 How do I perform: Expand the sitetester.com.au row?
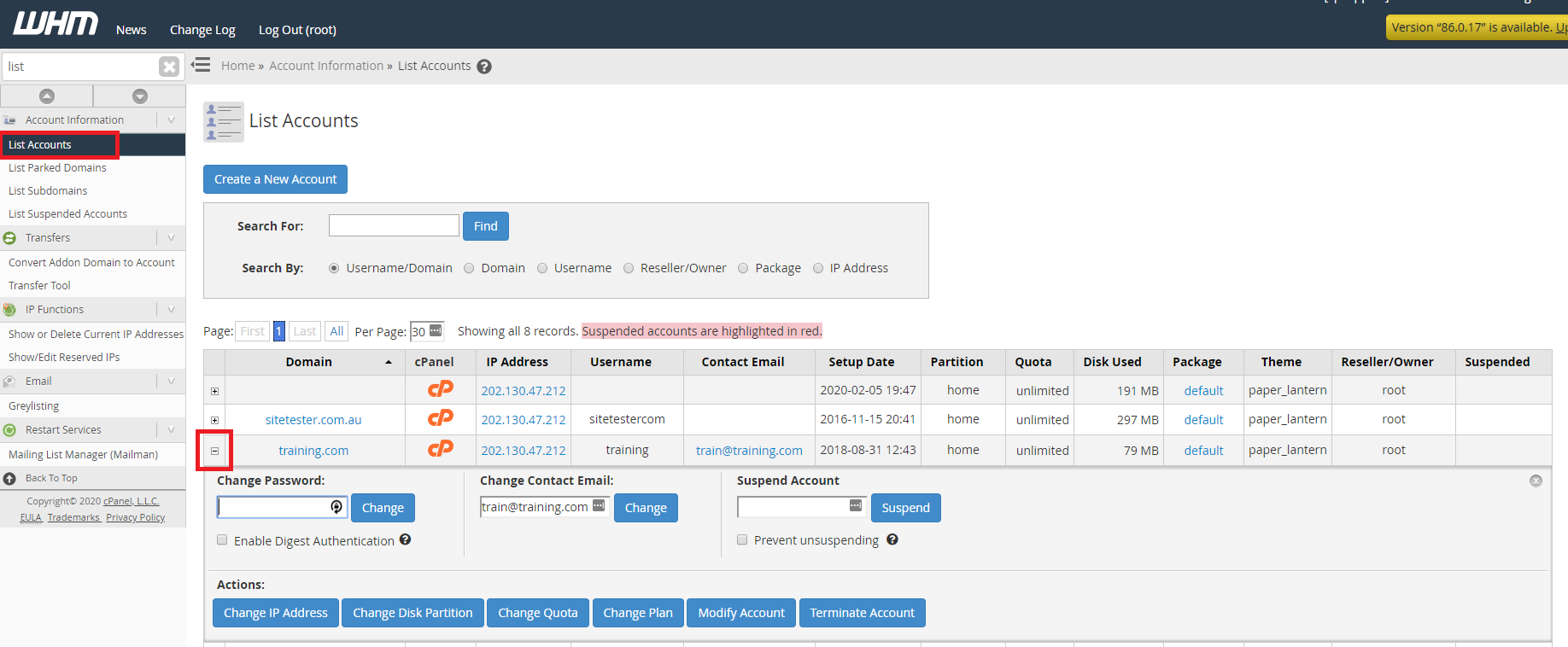(x=214, y=420)
